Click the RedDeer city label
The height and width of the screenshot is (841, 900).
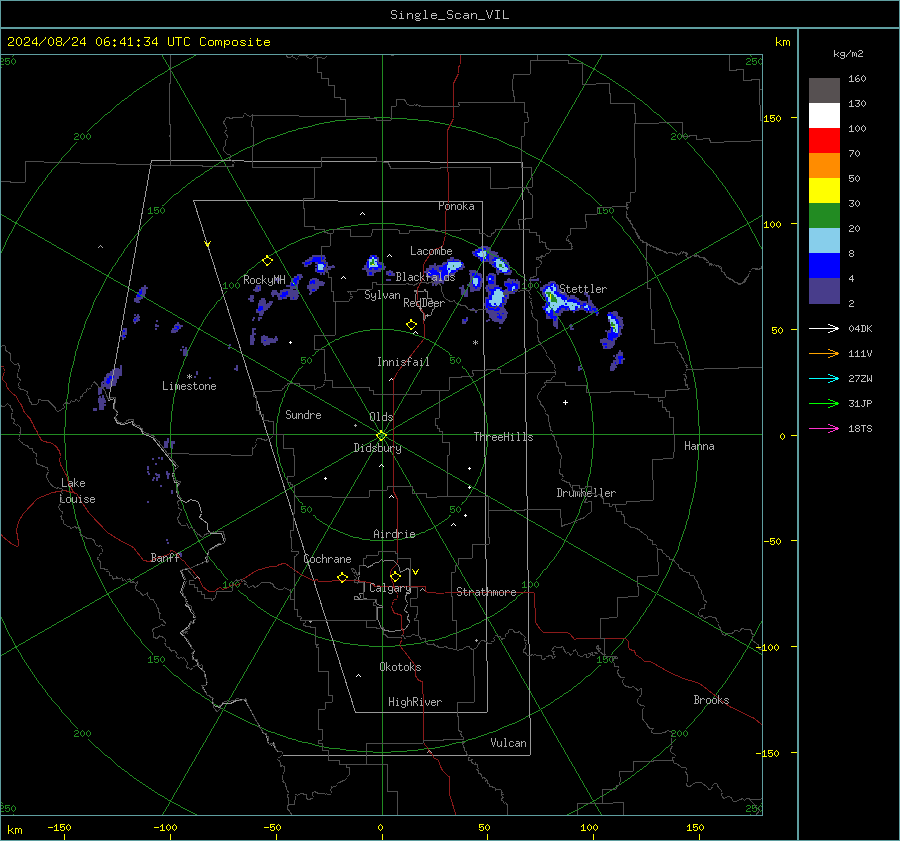tap(424, 303)
